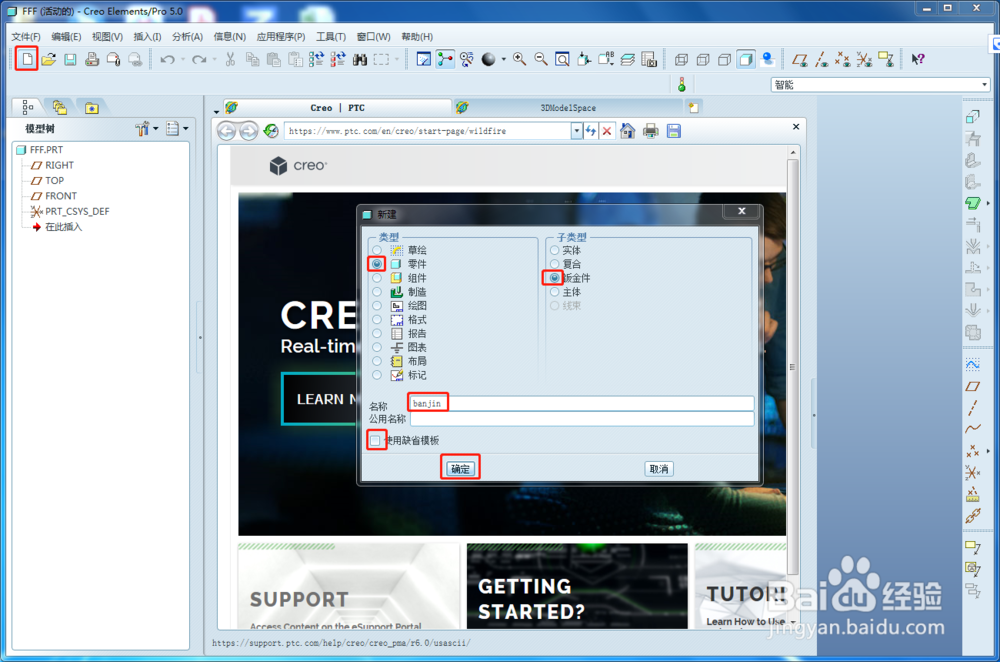The image size is (1000, 662).
Task: Choose the 主体 sub-type radio button
Action: (x=554, y=291)
